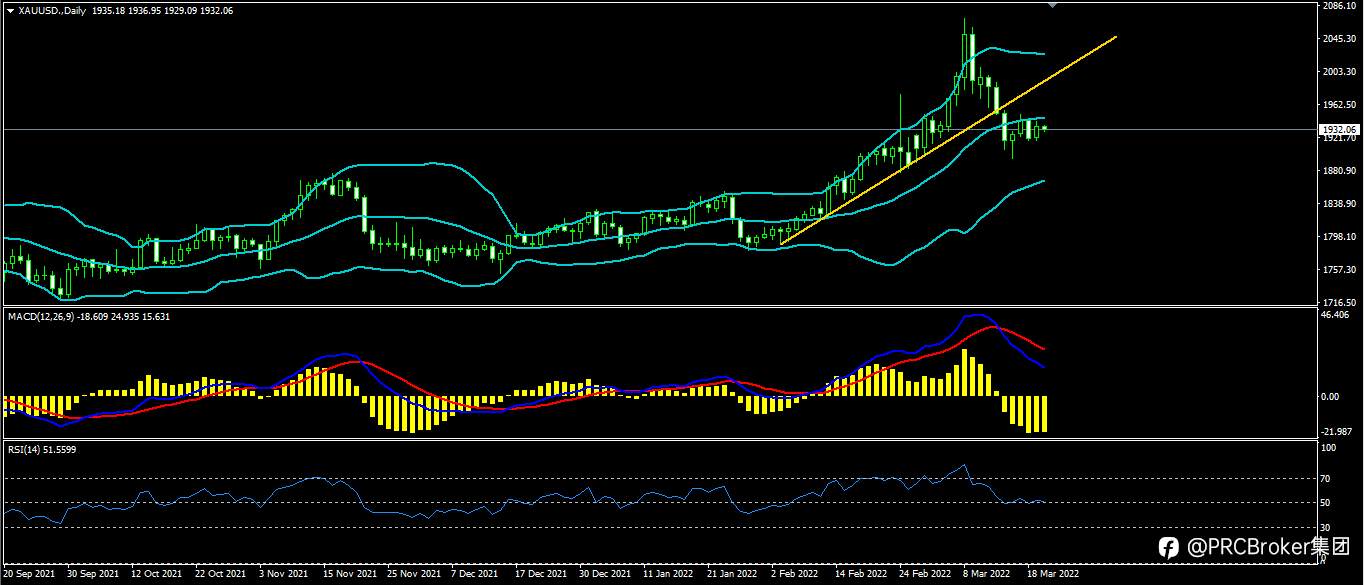Click the MACD(12,26,9) indicator label

point(39,316)
